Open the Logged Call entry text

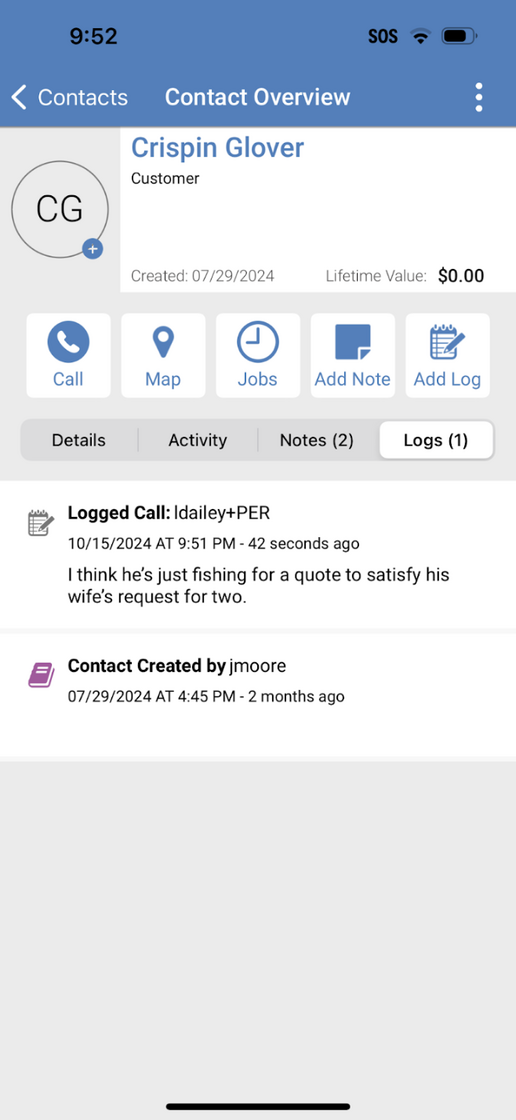258,555
